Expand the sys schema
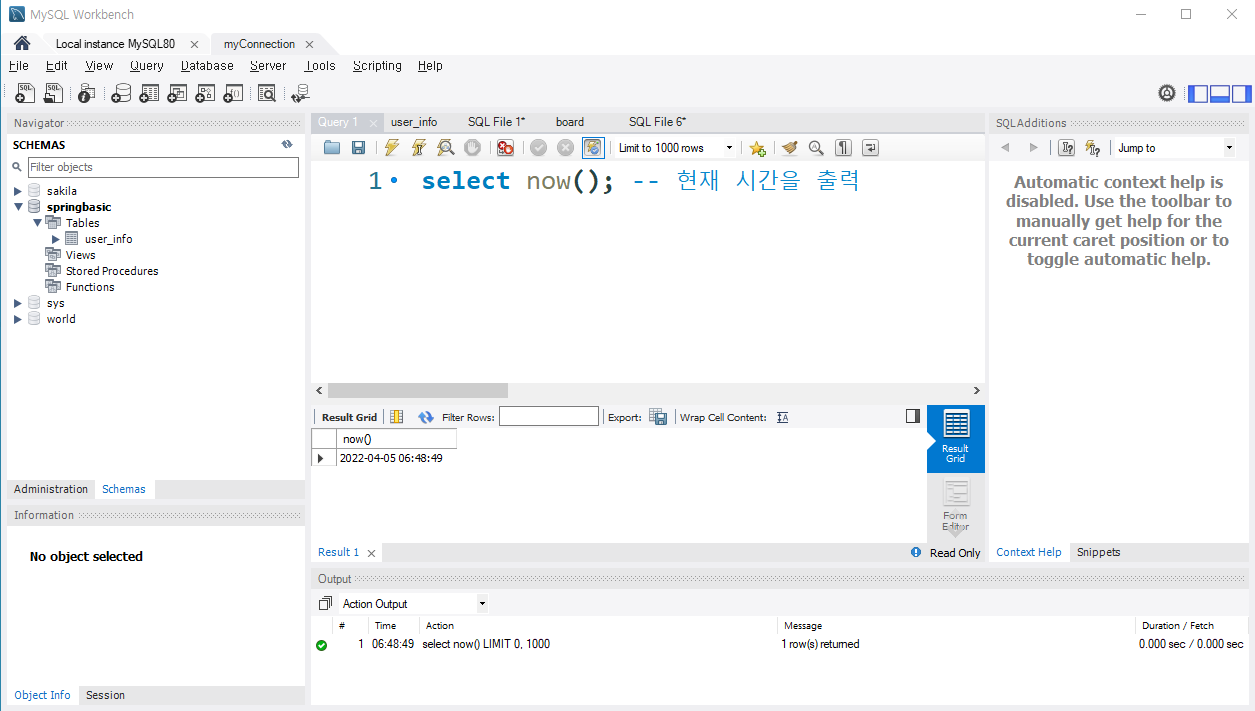 click(18, 303)
